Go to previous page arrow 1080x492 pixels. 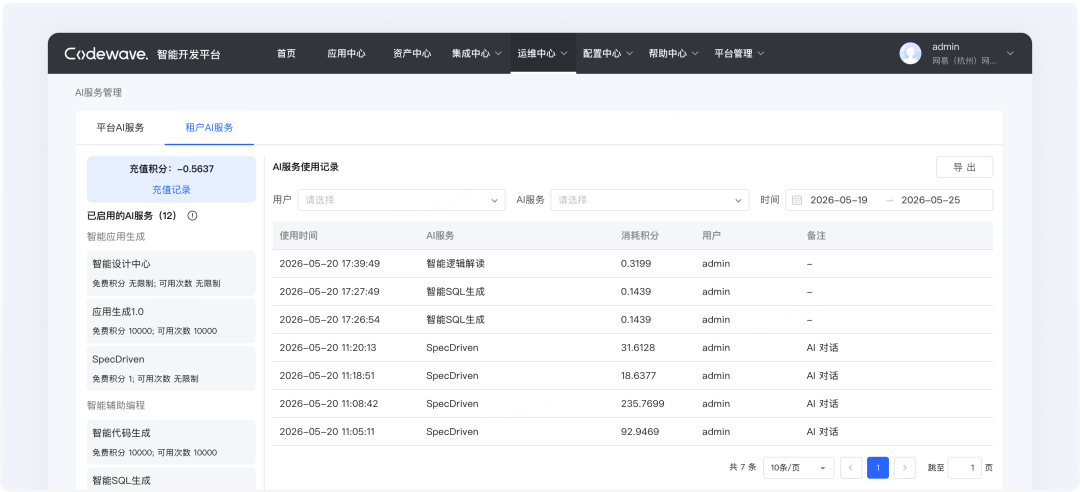pyautogui.click(x=851, y=467)
